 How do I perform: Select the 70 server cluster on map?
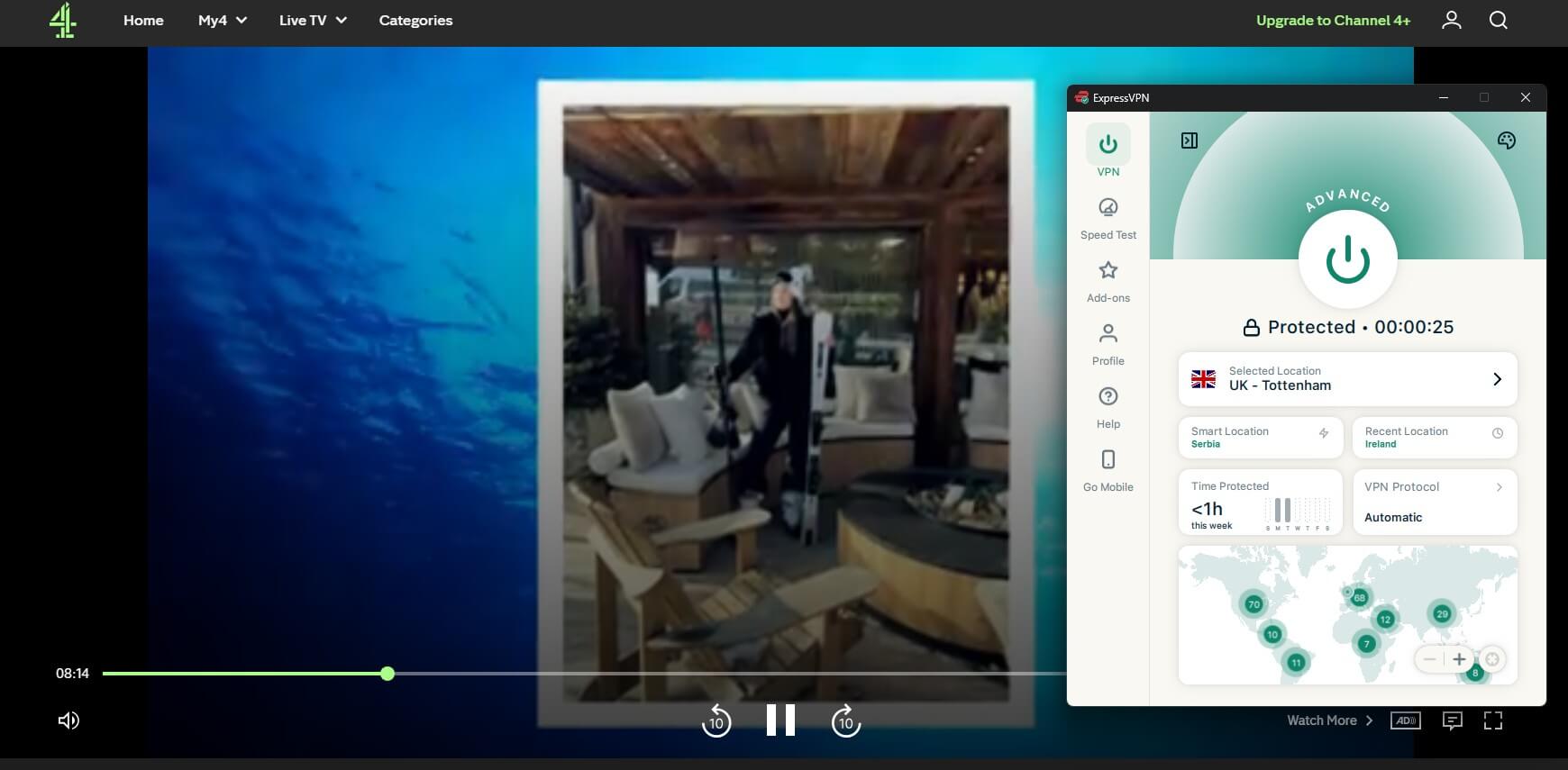tap(1253, 604)
